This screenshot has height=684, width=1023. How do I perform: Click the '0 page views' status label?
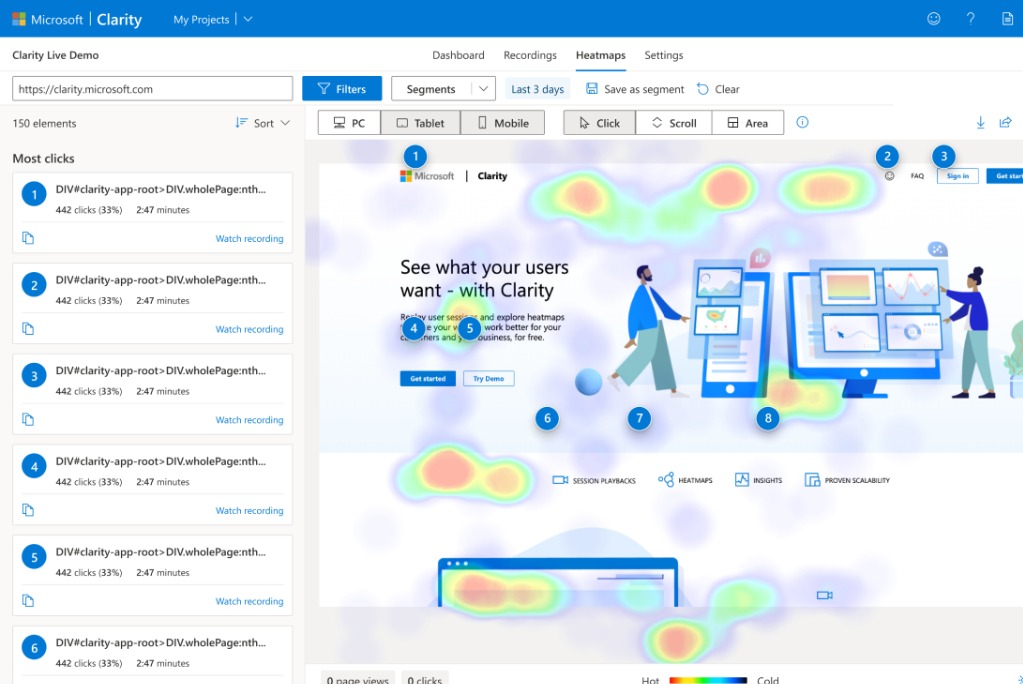358,679
